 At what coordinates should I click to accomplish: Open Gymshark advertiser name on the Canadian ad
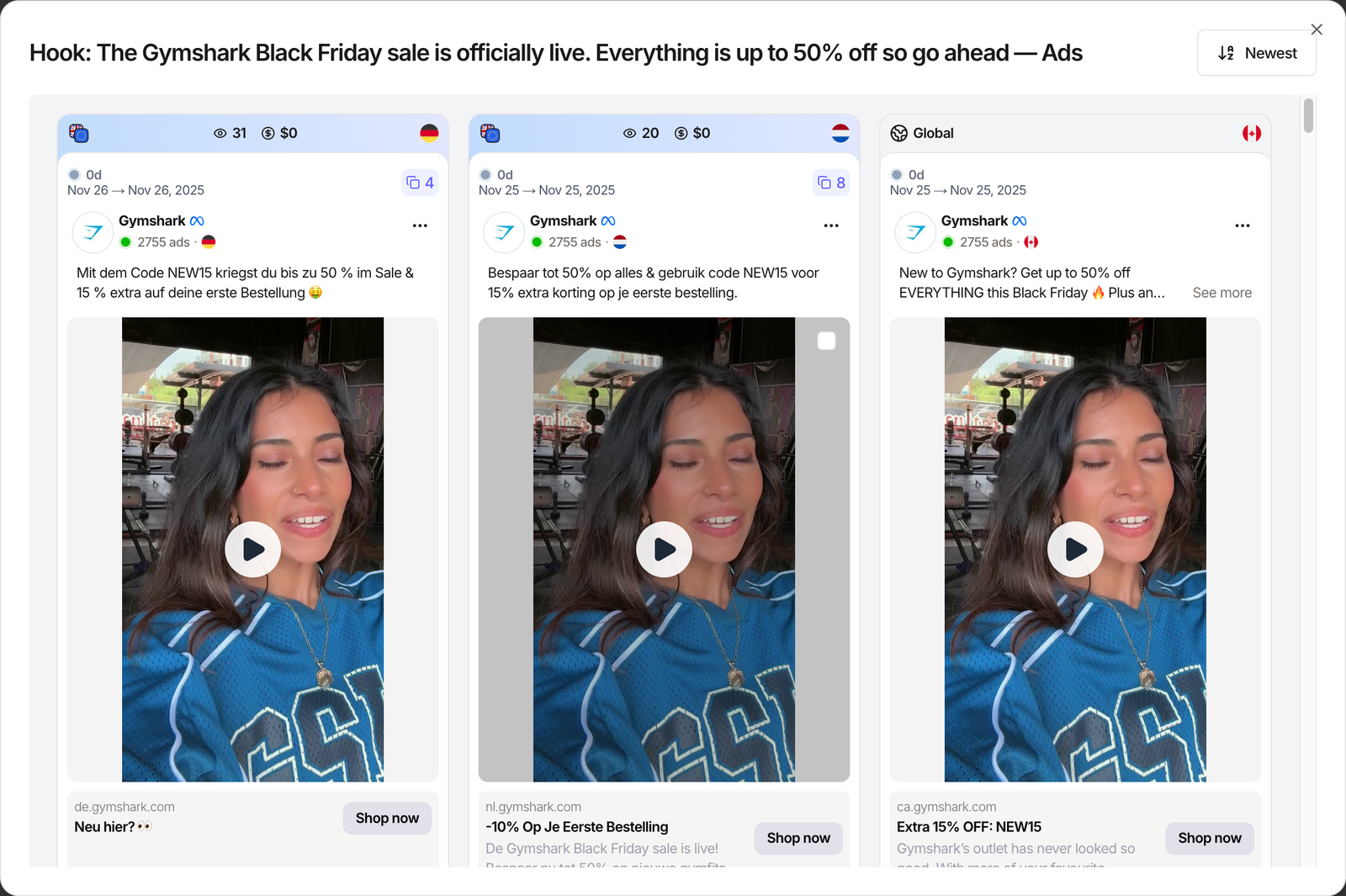pyautogui.click(x=974, y=220)
